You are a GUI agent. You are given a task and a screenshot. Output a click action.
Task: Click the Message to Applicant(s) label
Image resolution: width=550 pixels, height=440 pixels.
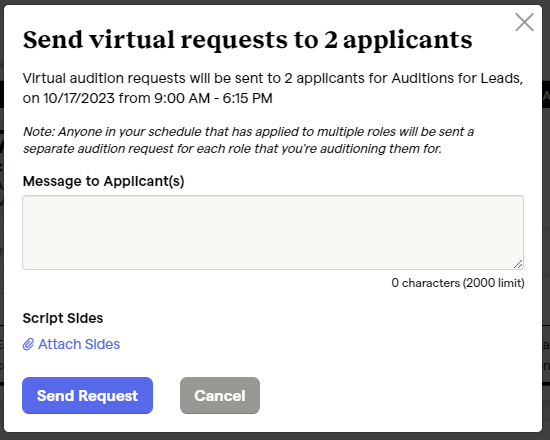pos(103,181)
